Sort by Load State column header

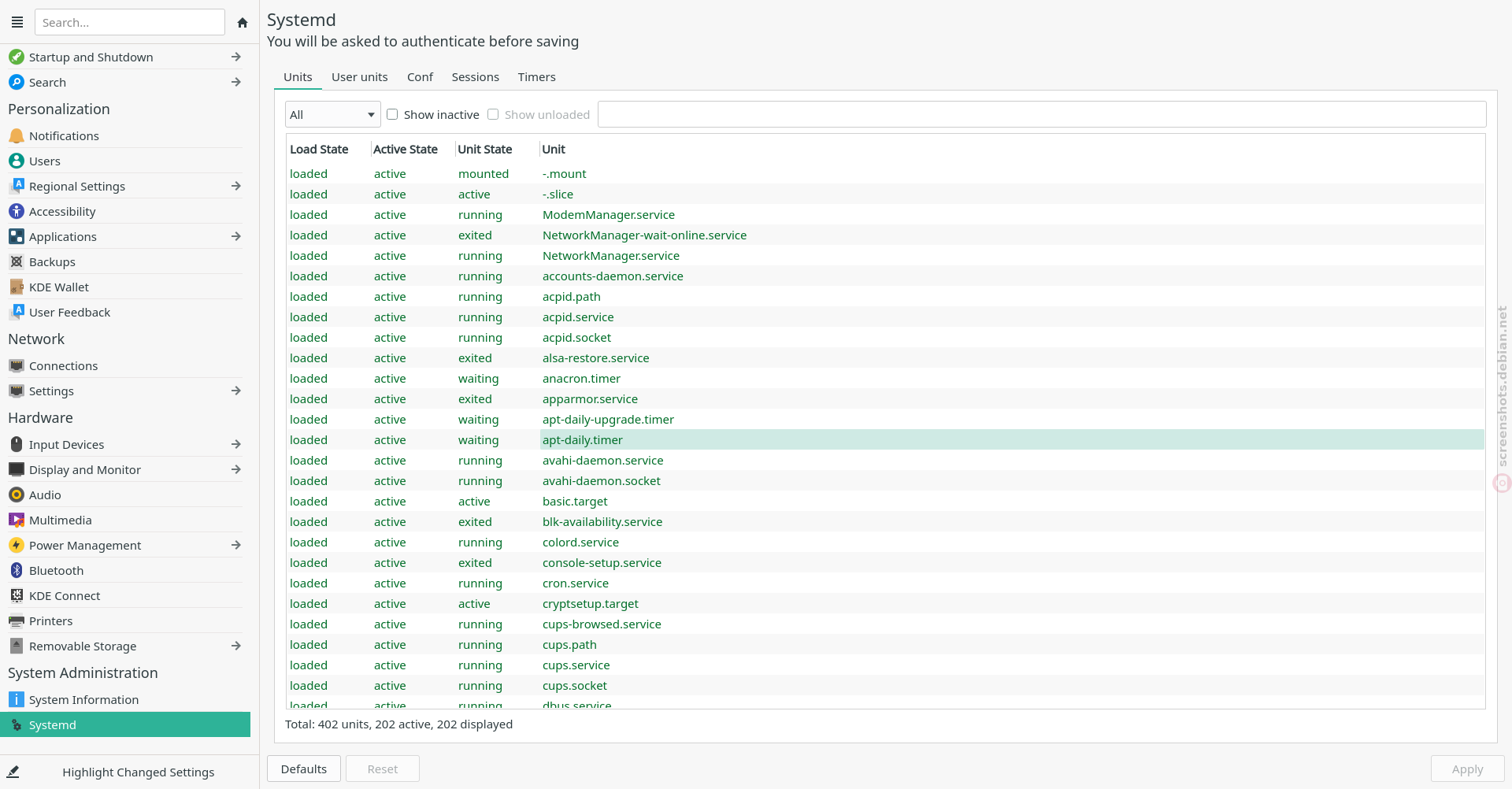328,149
